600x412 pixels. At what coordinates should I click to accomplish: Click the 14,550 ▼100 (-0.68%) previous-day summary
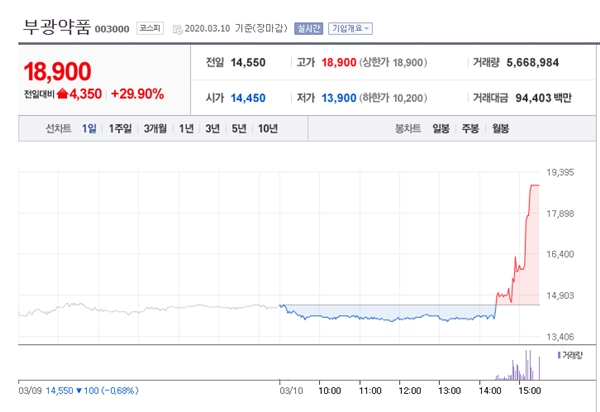tap(92, 391)
